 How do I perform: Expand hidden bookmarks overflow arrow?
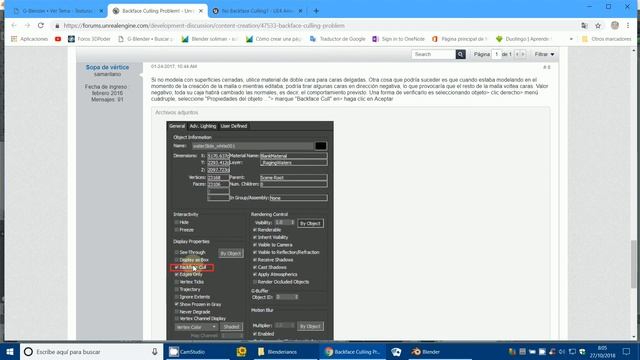pyautogui.click(x=571, y=39)
